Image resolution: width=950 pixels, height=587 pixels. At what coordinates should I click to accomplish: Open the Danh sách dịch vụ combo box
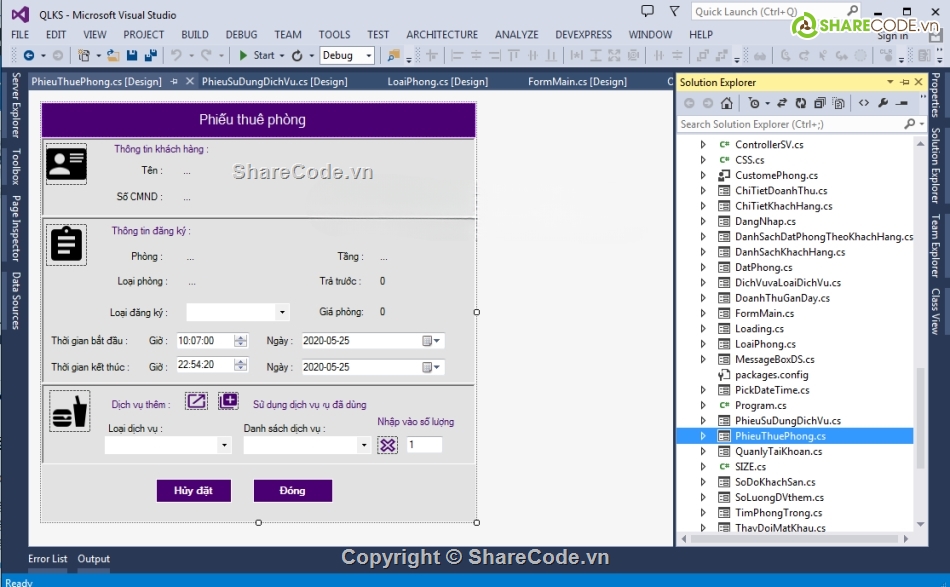tap(364, 445)
